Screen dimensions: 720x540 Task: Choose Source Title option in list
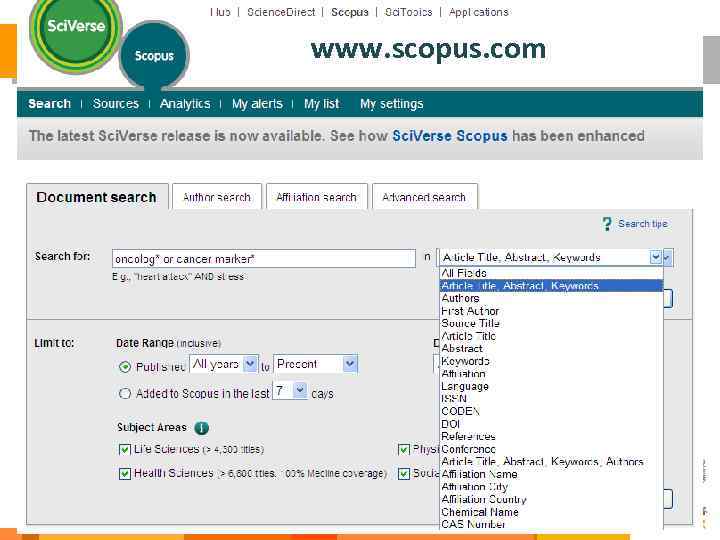(x=551, y=323)
